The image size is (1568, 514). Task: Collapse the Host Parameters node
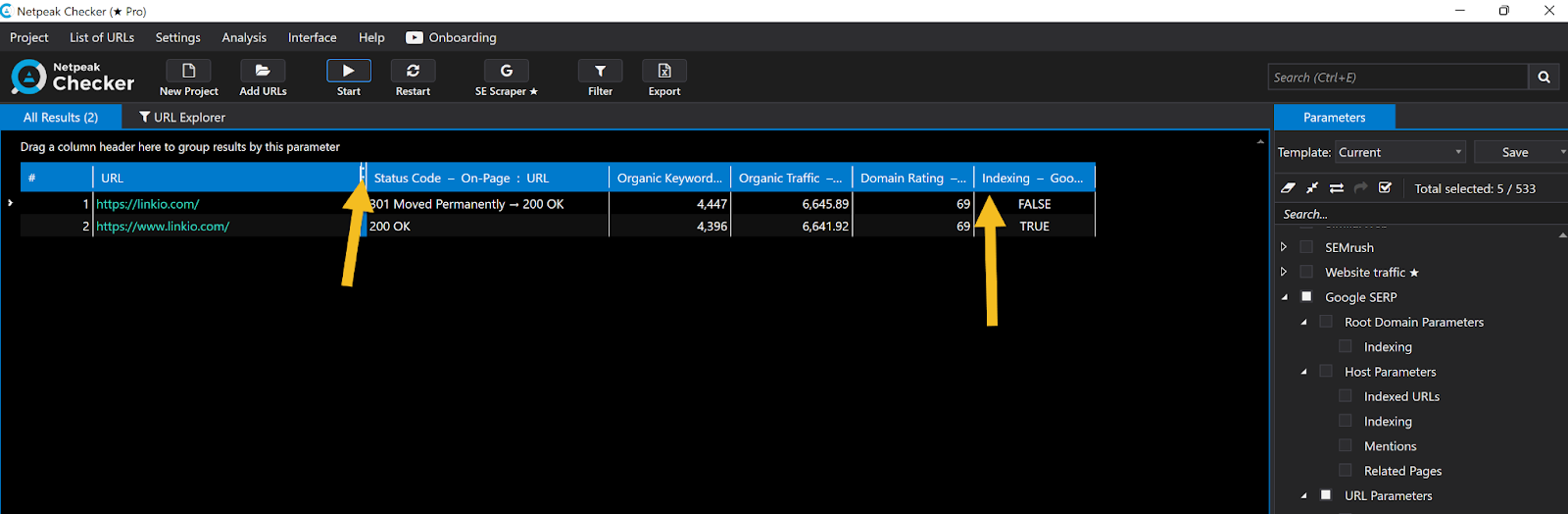pos(1303,372)
